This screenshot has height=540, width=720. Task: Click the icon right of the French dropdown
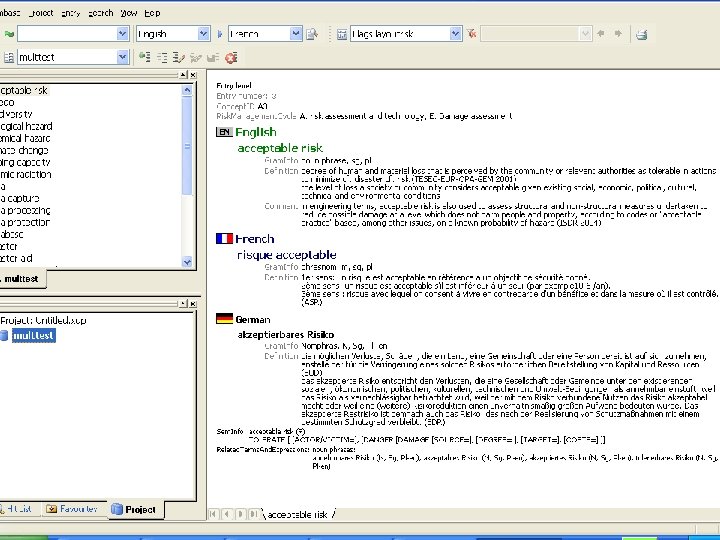312,34
